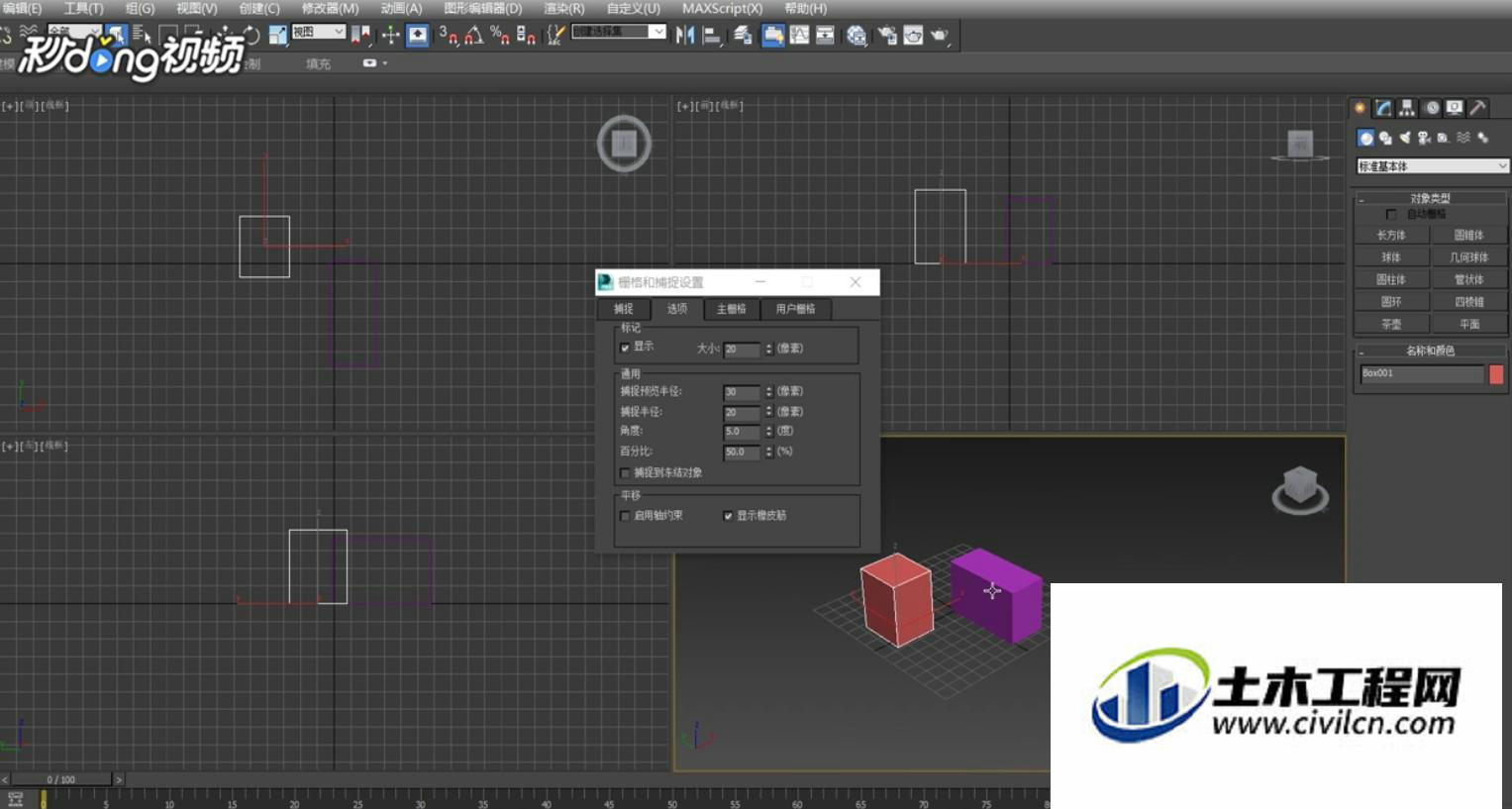The height and width of the screenshot is (809, 1512).
Task: Toggle the Spinner Snap icon
Action: pyautogui.click(x=526, y=36)
